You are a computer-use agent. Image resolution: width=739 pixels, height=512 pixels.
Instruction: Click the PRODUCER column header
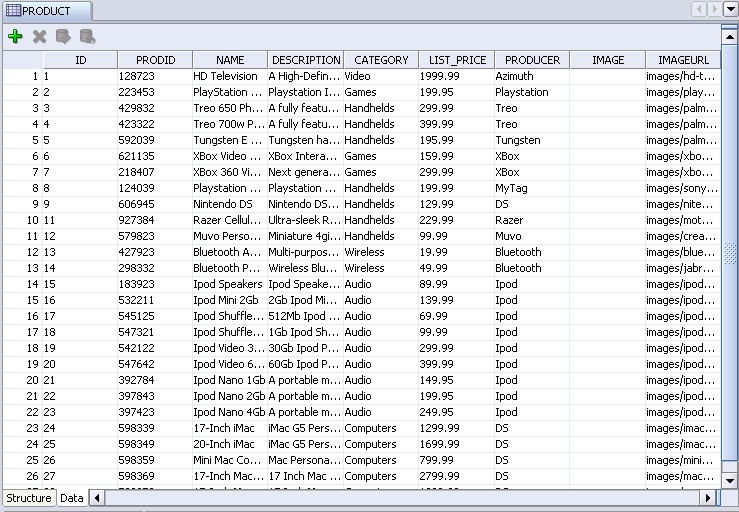click(532, 60)
